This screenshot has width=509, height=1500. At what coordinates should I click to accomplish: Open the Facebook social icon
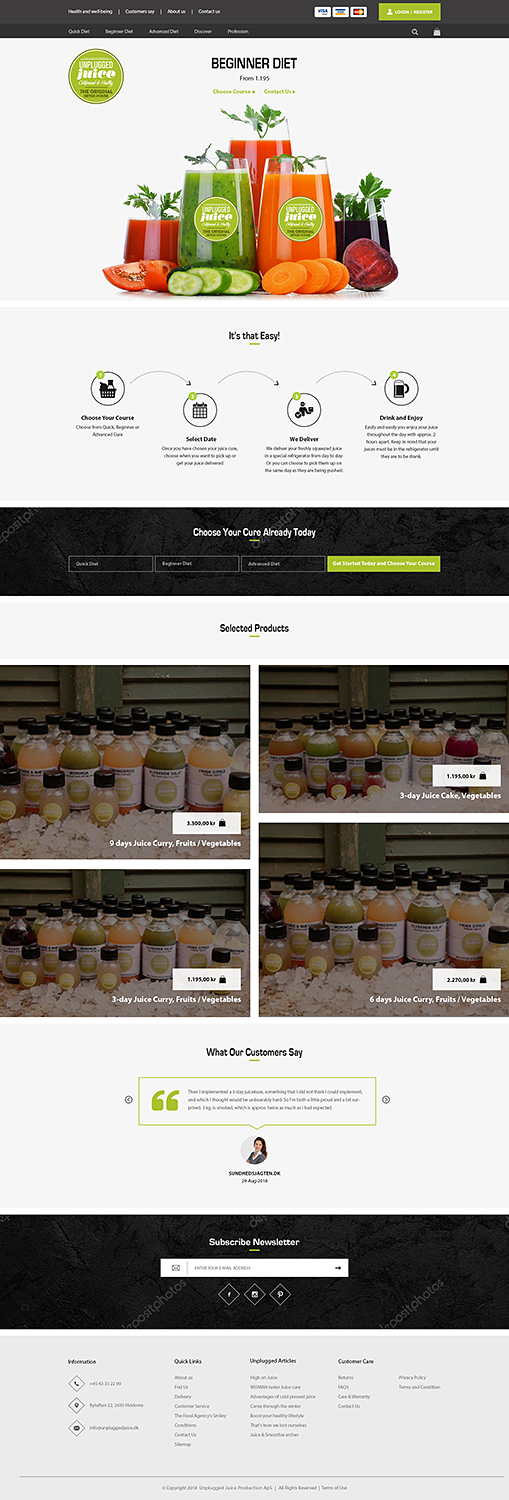tap(229, 1294)
